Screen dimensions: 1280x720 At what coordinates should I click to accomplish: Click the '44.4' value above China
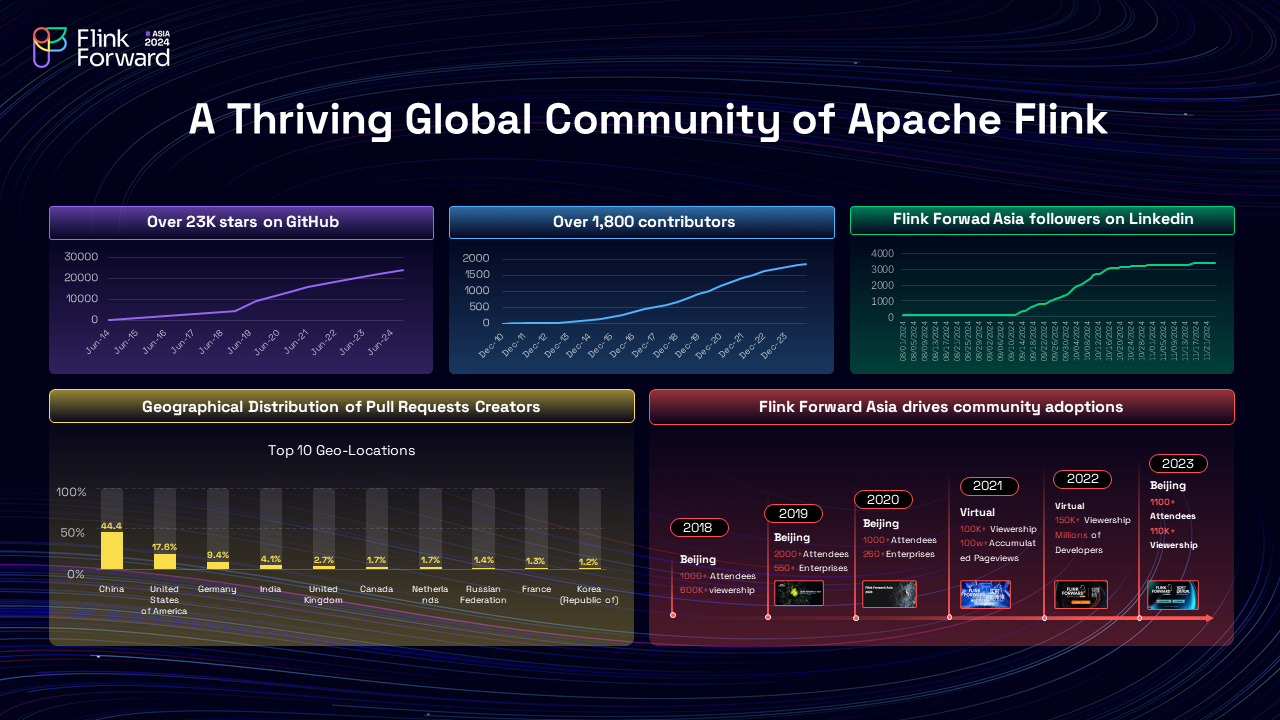pyautogui.click(x=111, y=525)
